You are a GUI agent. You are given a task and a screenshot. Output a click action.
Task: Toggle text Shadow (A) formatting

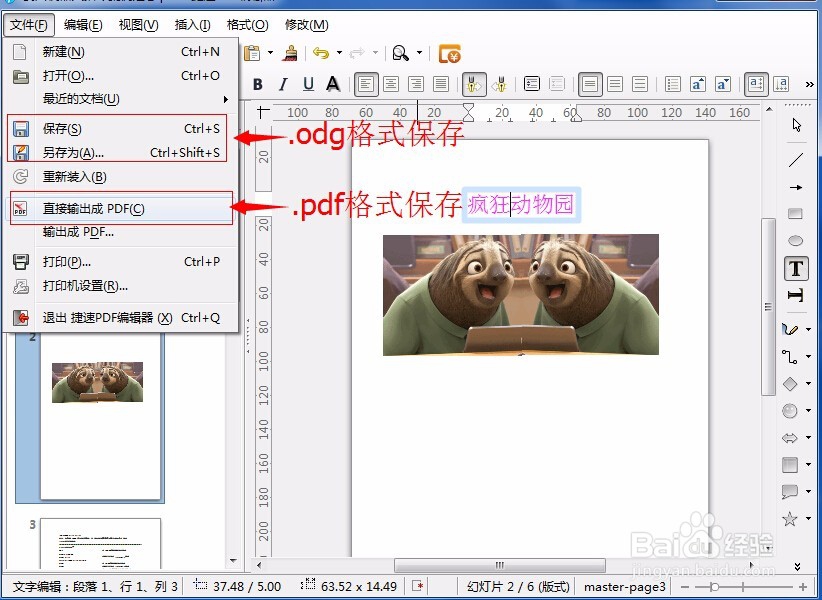(x=333, y=84)
